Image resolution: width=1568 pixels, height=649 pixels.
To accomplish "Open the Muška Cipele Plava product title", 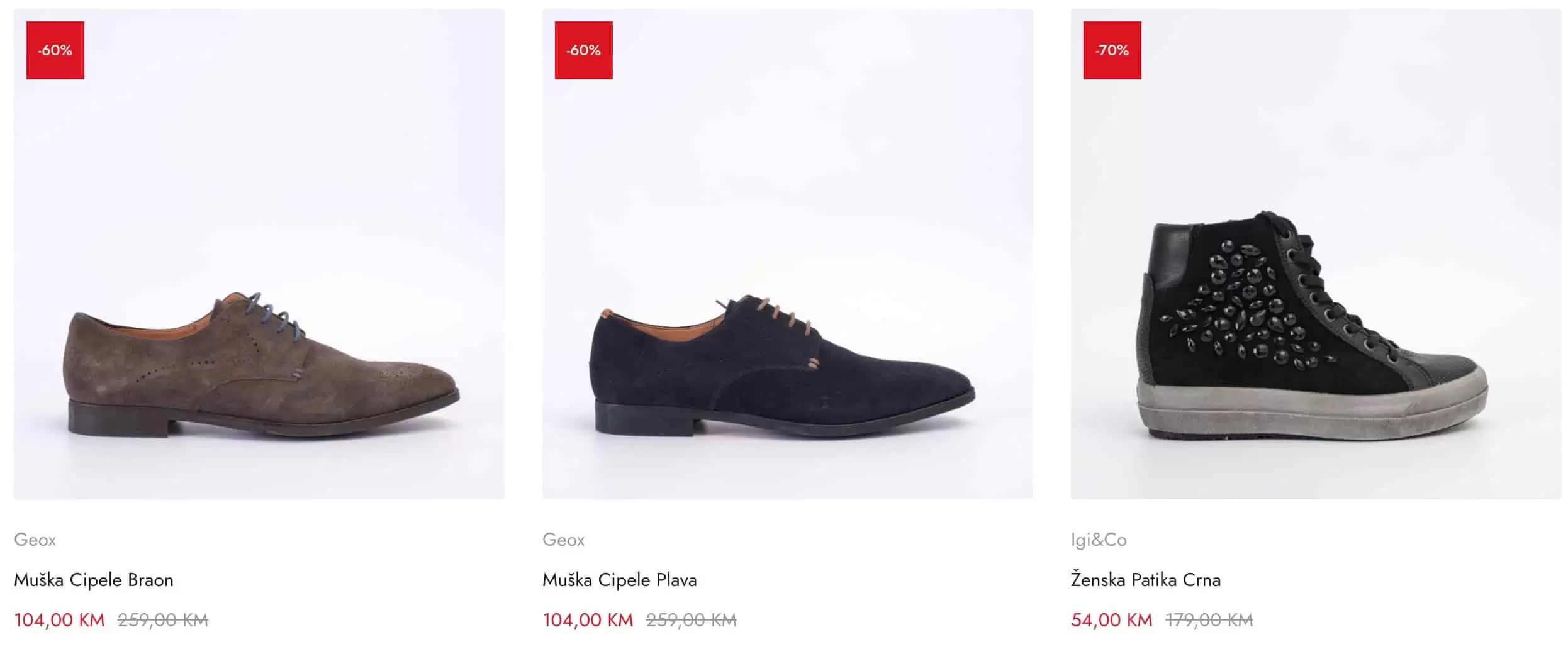I will click(620, 580).
